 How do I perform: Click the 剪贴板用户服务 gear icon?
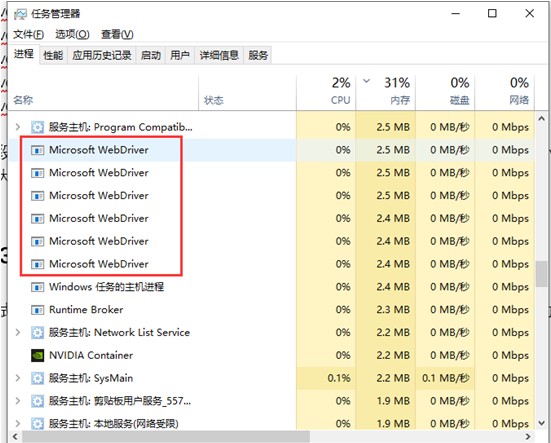[x=37, y=401]
